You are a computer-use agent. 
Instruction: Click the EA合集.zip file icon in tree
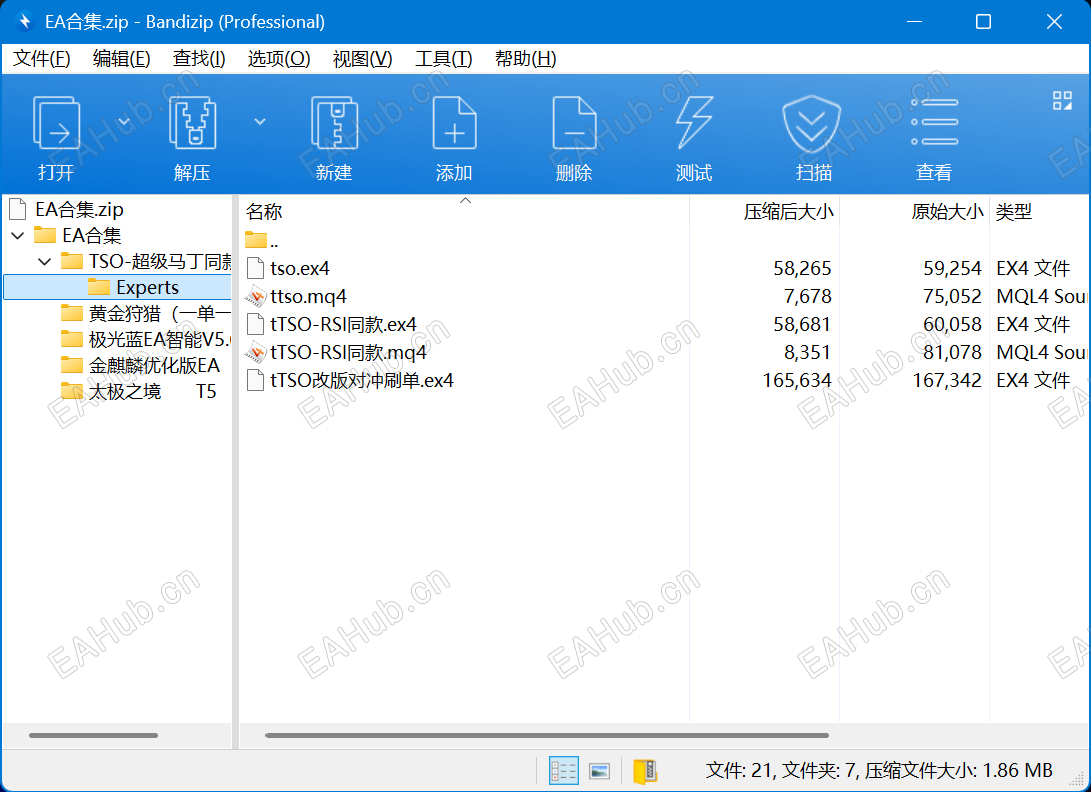[17, 209]
